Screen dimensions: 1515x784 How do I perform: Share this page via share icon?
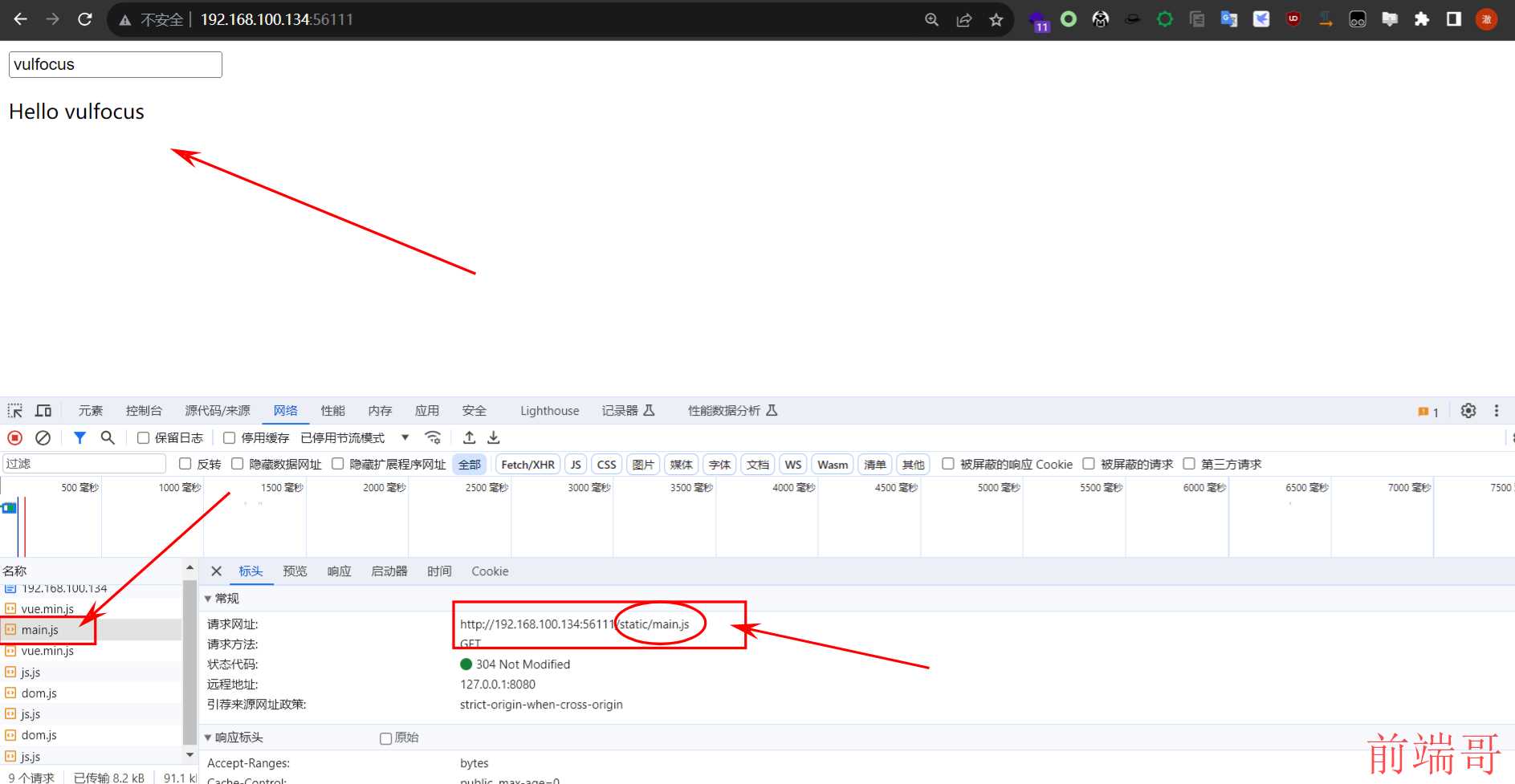point(964,20)
